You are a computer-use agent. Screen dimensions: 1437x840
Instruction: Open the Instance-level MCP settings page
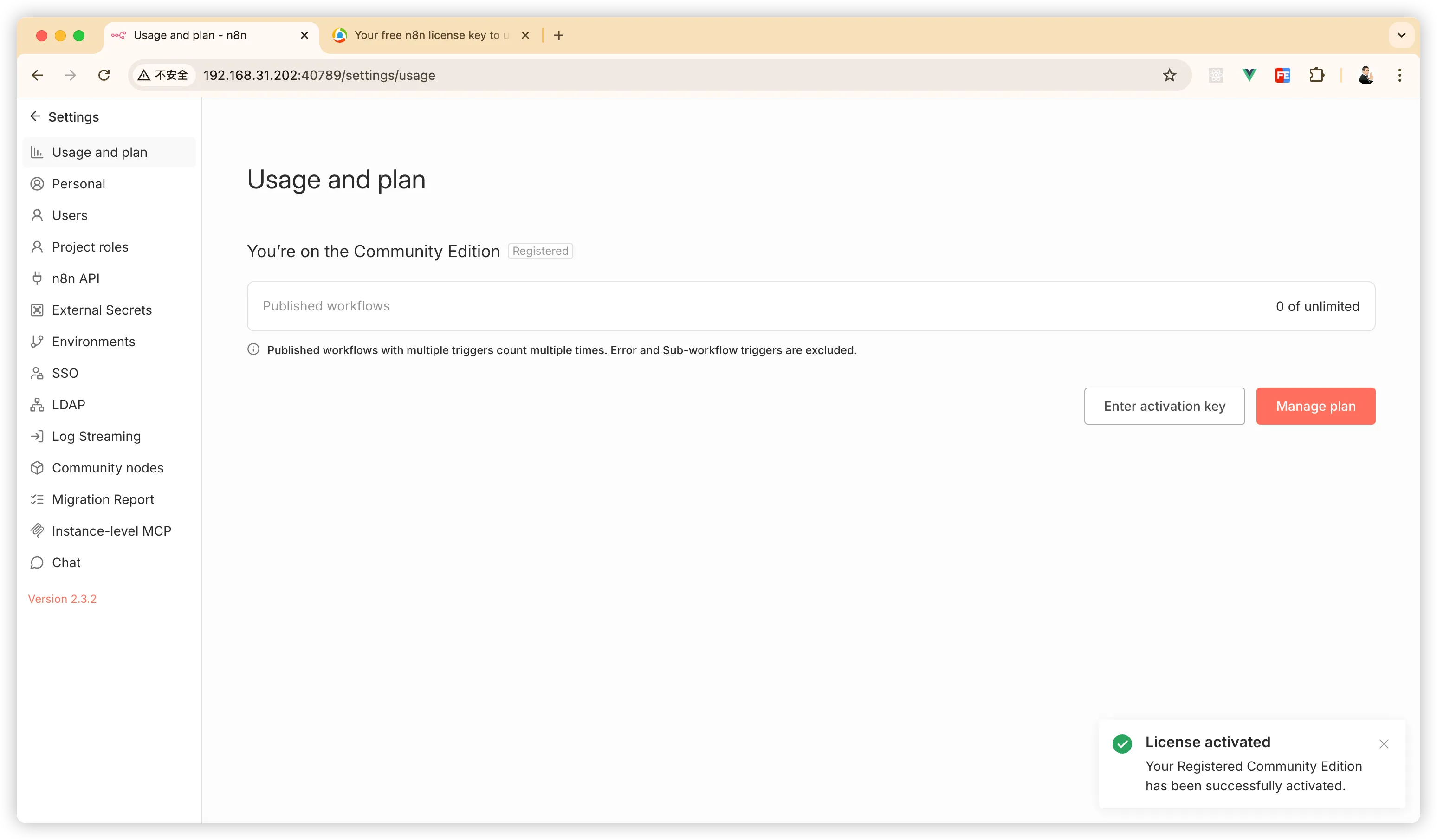pyautogui.click(x=109, y=531)
